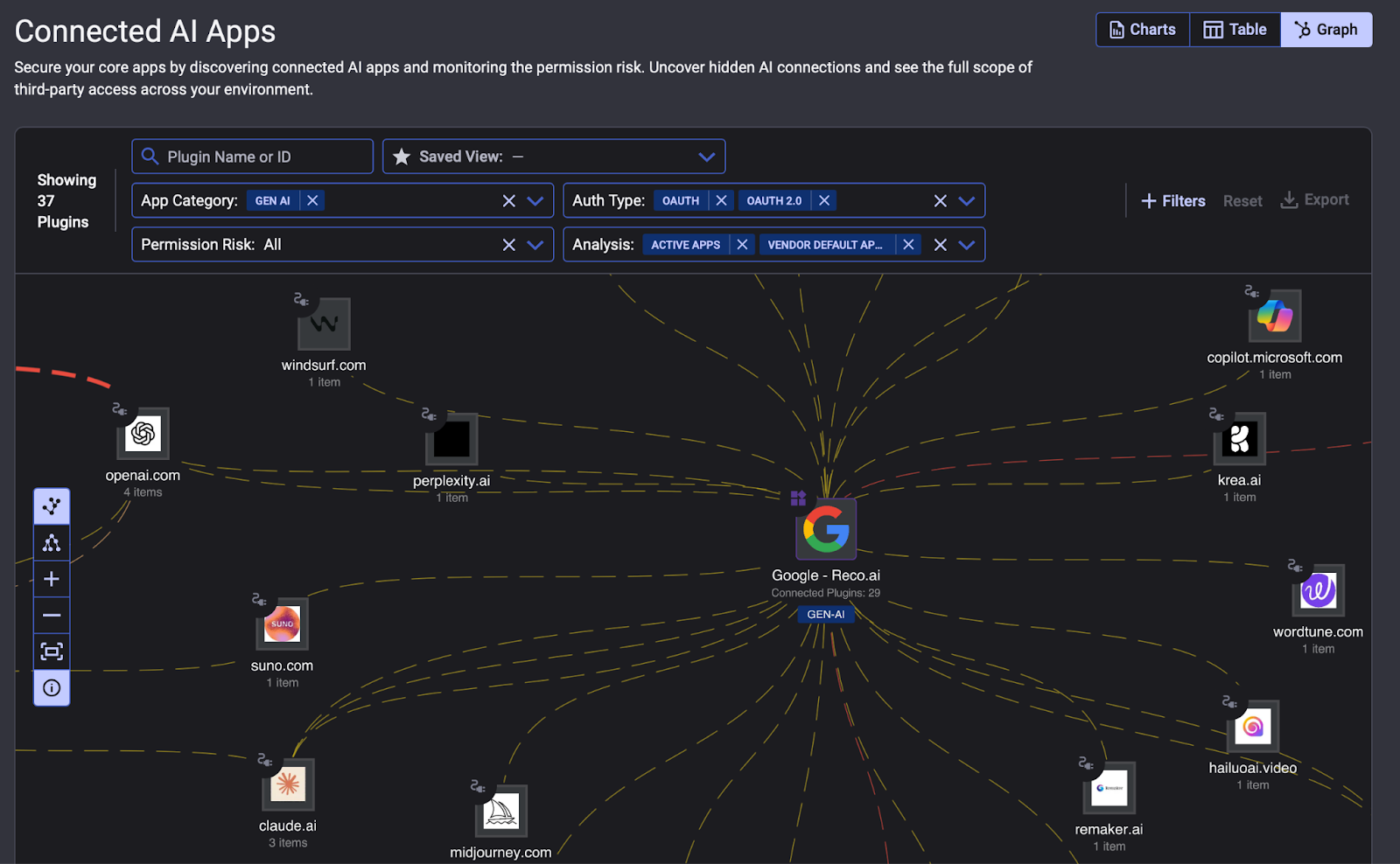Expand the Analysis dropdown chevron

pyautogui.click(x=967, y=245)
